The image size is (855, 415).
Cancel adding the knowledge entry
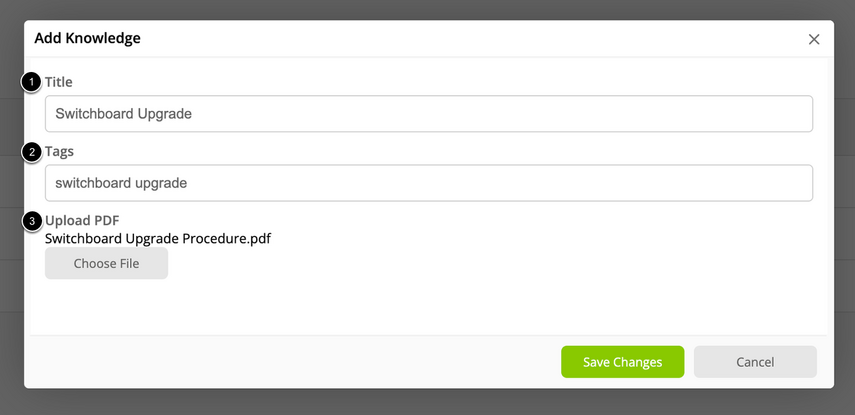click(755, 362)
